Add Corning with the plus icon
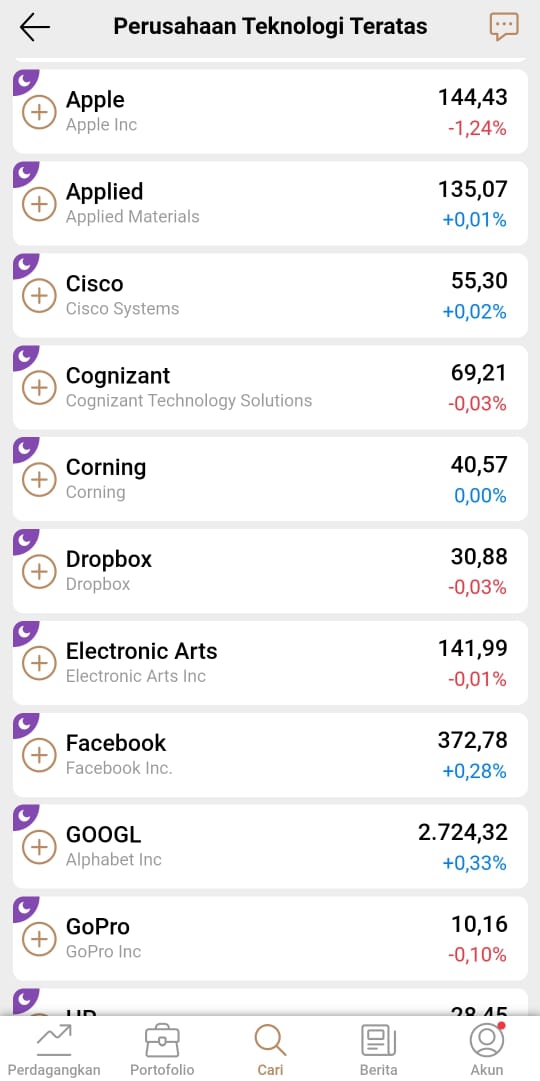Viewport: 540px width, 1081px height. (39, 479)
